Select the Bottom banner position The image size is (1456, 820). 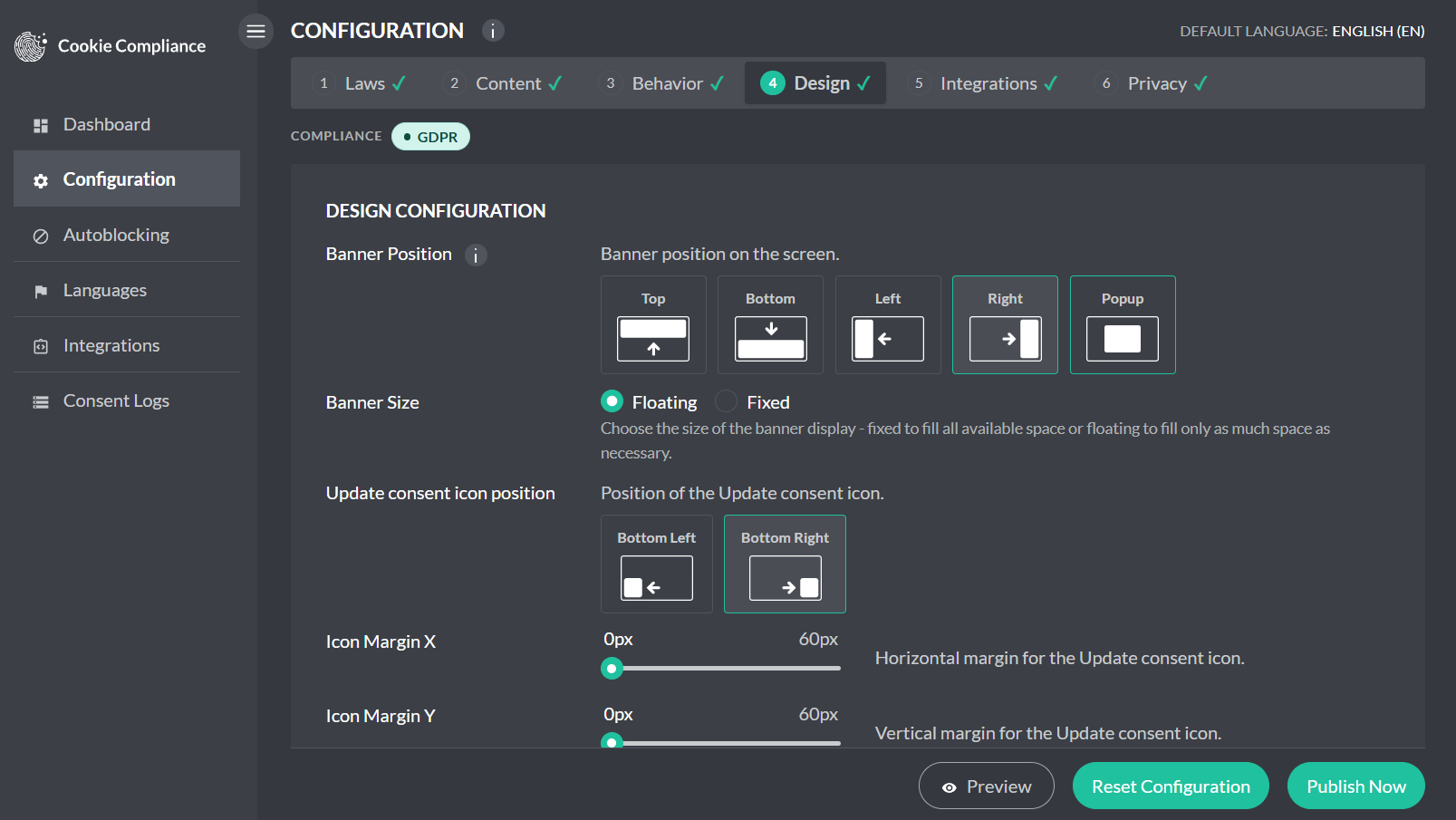(x=770, y=324)
